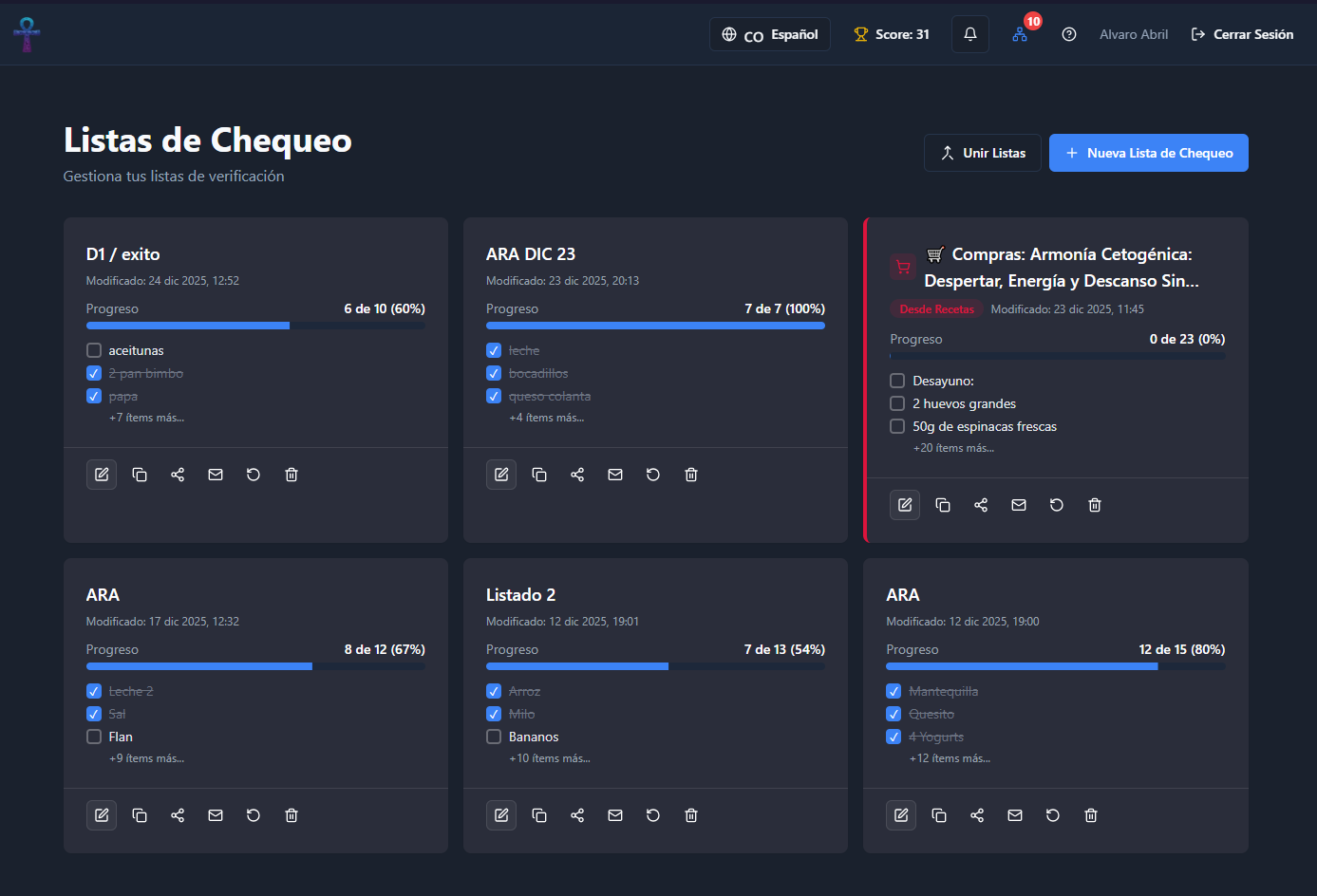This screenshot has height=896, width=1317.
Task: Click Cerrar Sesión to log out
Action: tap(1242, 34)
